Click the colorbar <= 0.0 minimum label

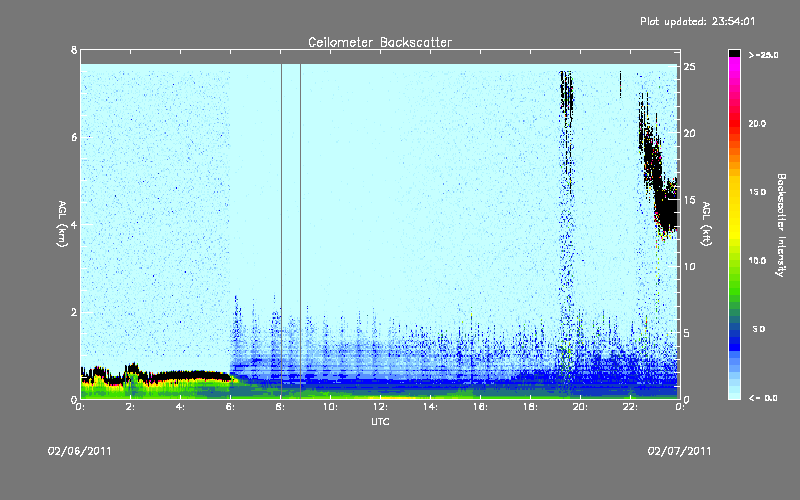coord(763,397)
